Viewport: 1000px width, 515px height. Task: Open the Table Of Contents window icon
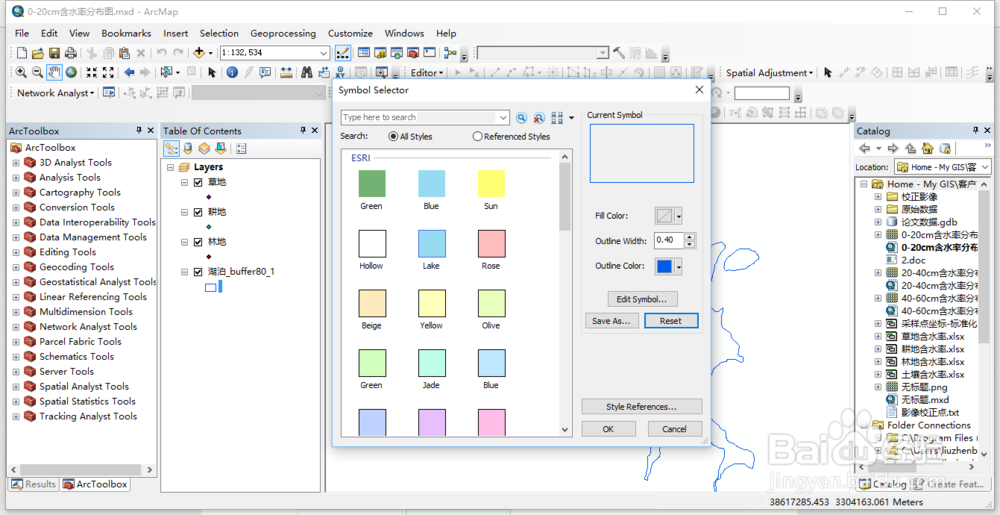[364, 52]
